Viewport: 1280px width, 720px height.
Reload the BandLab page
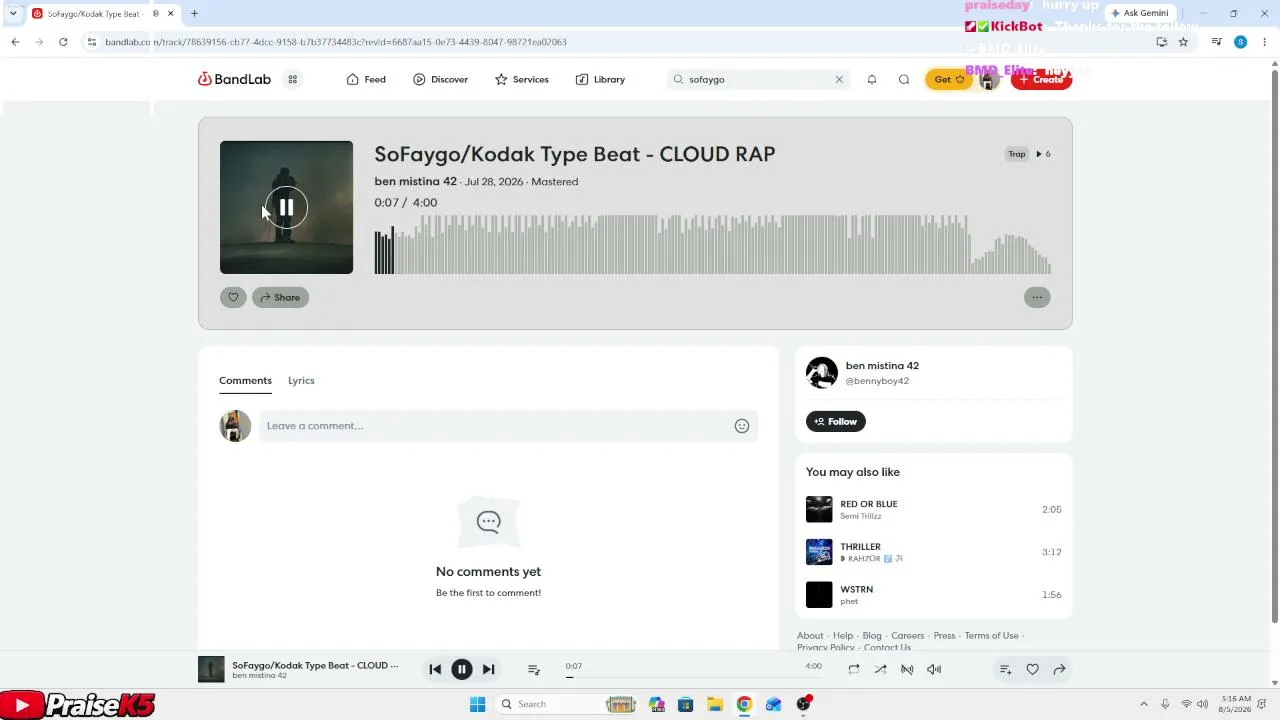click(x=63, y=42)
